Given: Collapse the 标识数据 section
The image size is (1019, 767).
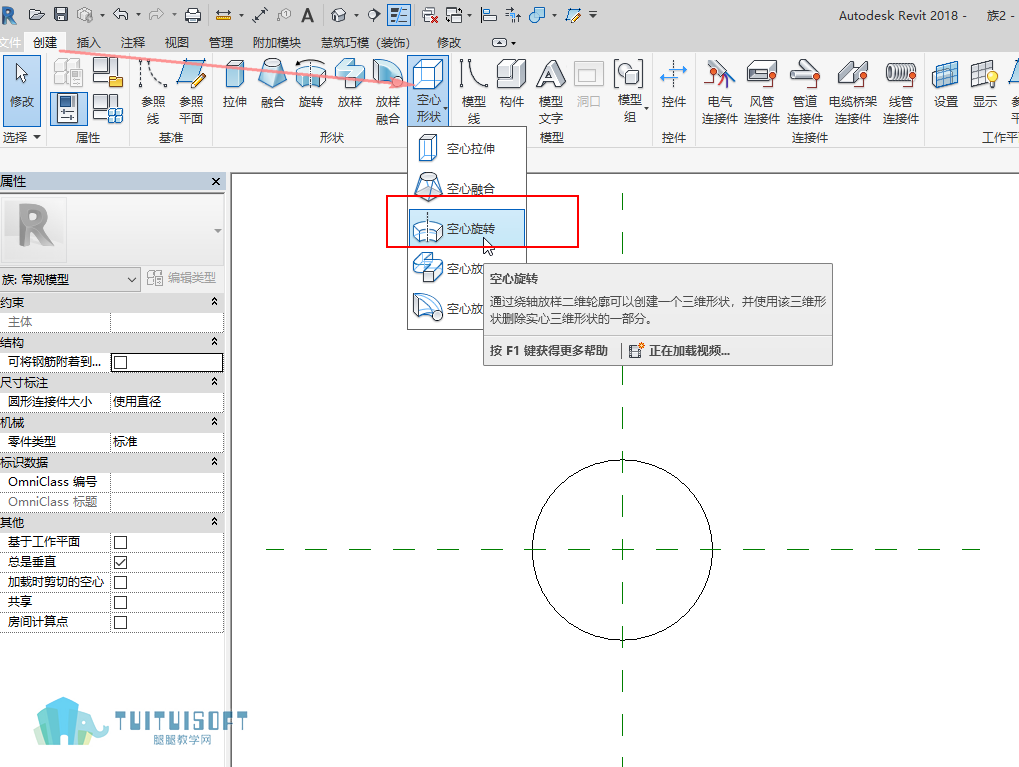Looking at the screenshot, I should [214, 462].
